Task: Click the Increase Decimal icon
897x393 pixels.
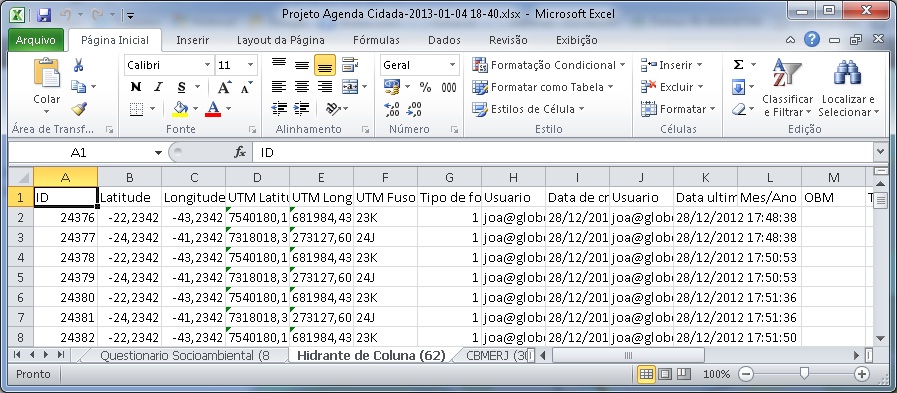Action: tap(392, 109)
